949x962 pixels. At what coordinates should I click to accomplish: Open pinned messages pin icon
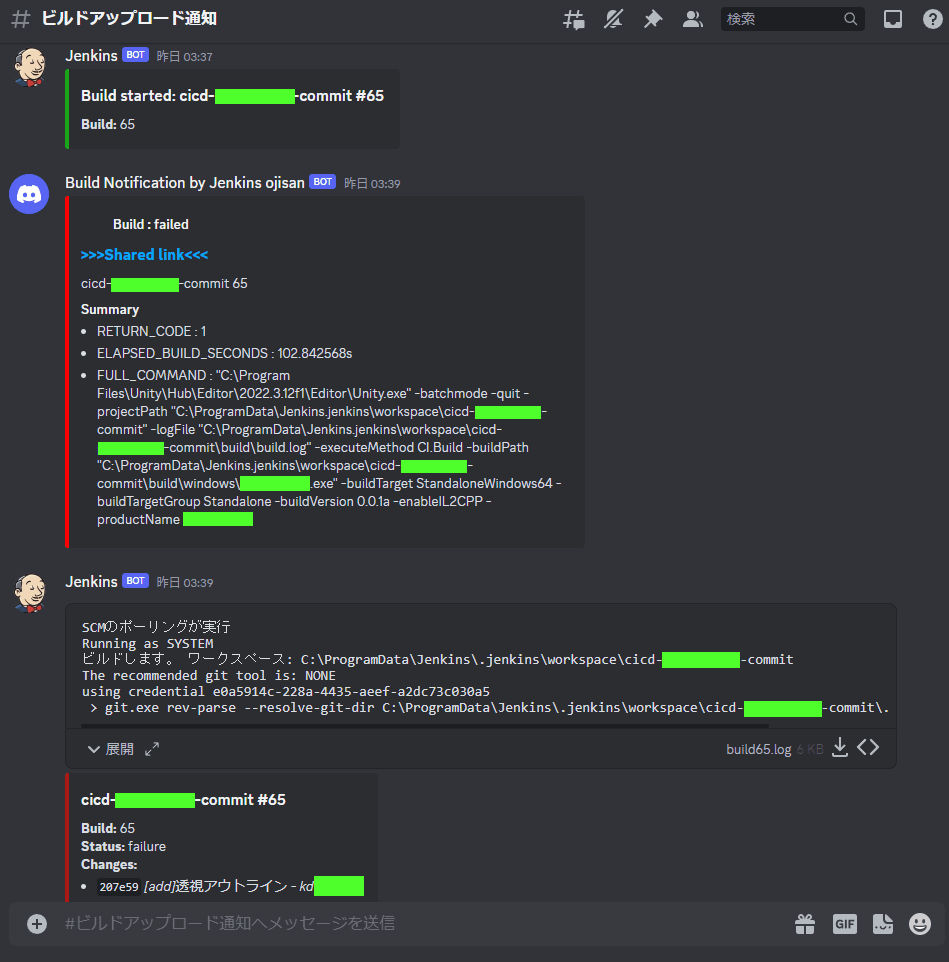point(653,20)
